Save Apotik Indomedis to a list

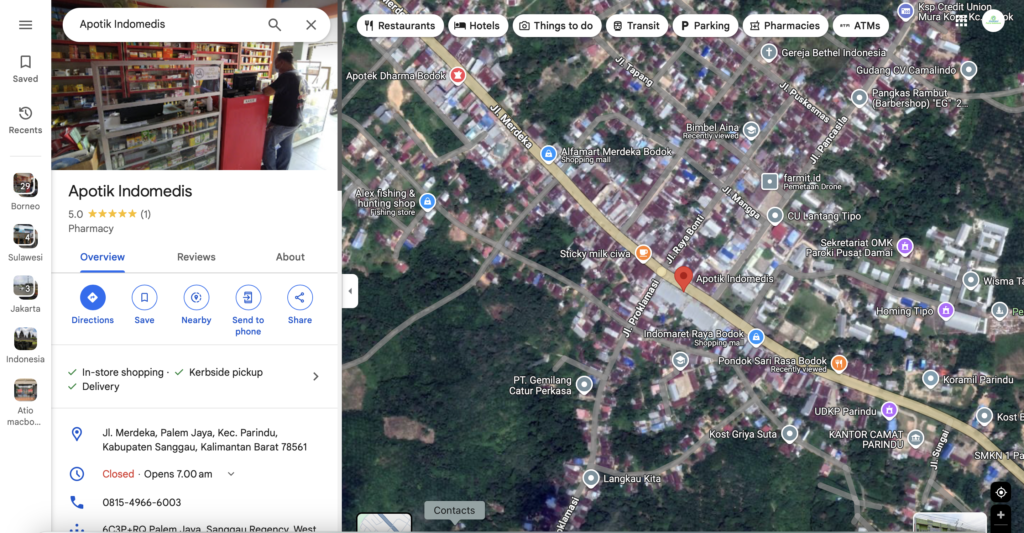[144, 297]
